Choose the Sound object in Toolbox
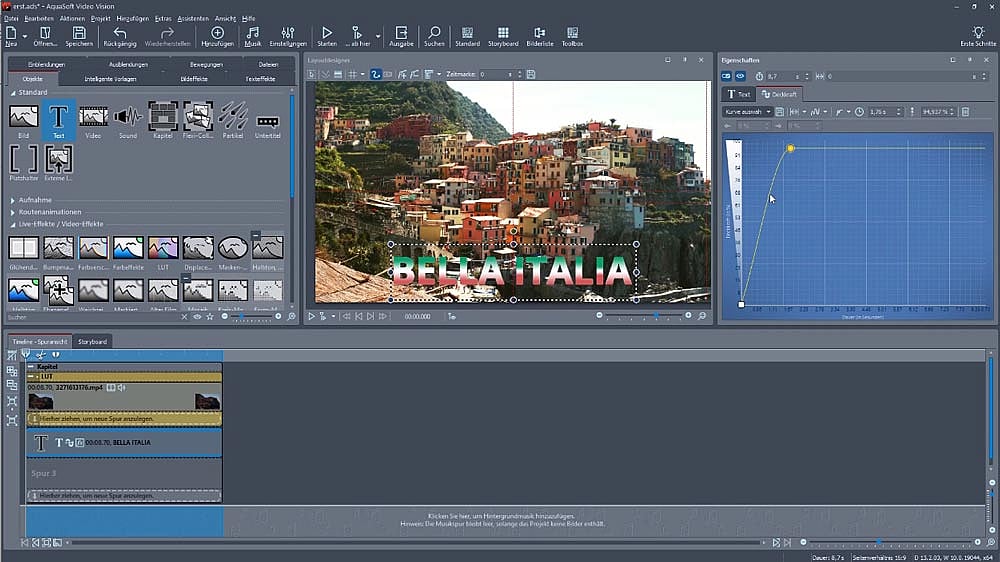1000x562 pixels. (x=128, y=117)
